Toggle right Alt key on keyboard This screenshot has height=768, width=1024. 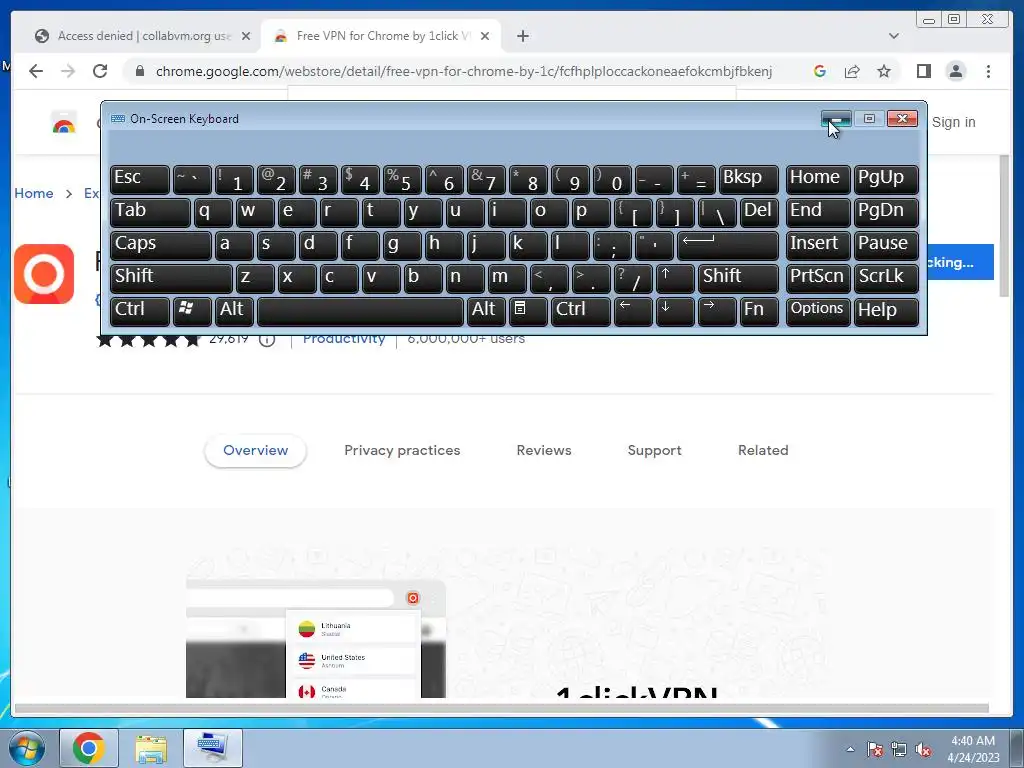(485, 311)
